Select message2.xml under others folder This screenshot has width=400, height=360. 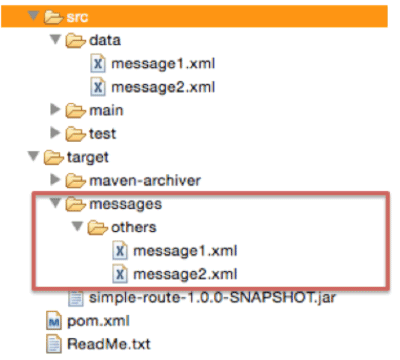[185, 274]
